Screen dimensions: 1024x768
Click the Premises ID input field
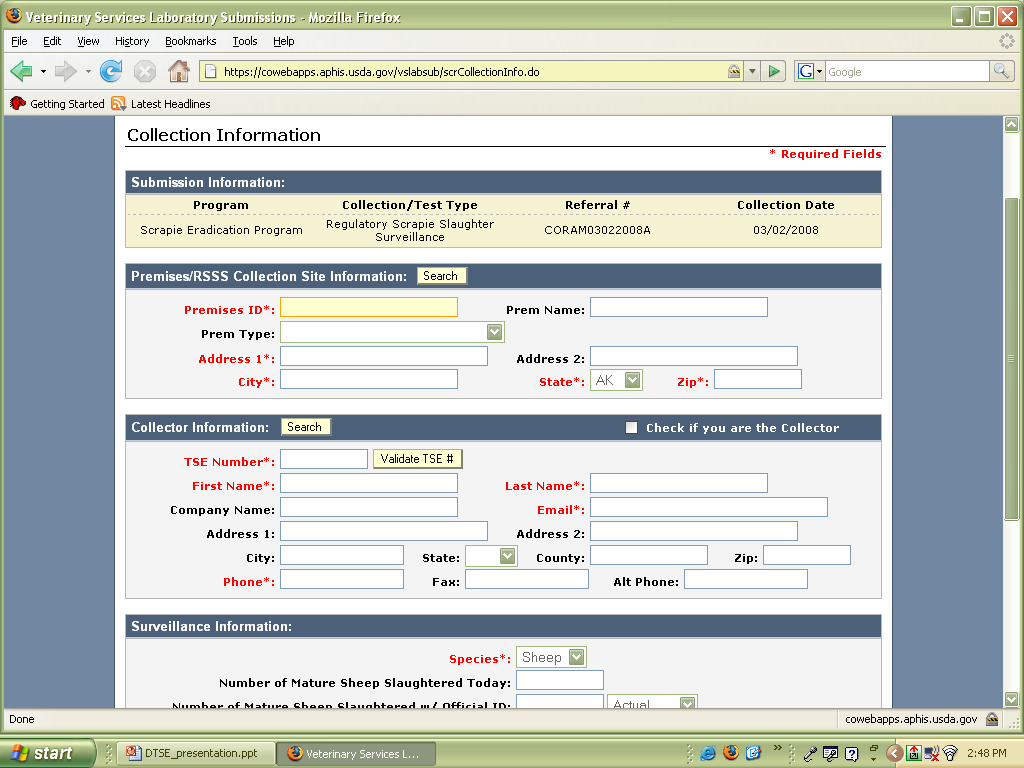pyautogui.click(x=368, y=308)
